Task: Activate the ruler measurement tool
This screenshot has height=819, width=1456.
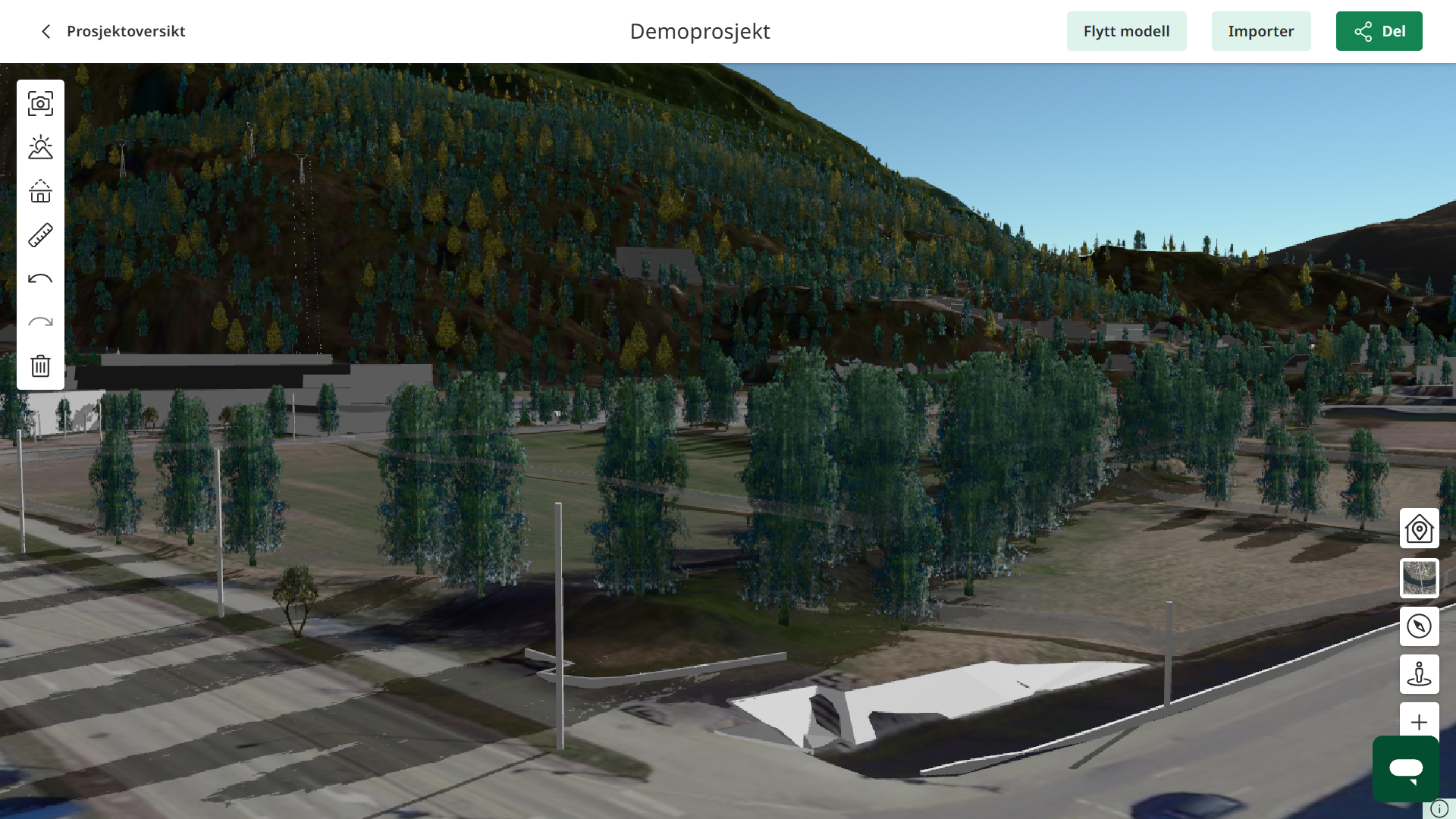Action: click(x=40, y=235)
